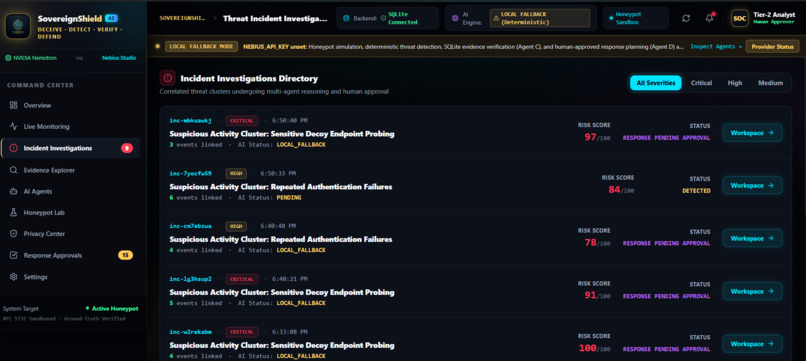Open Workspace for inc-mbkuawkj
806x361 pixels.
pyautogui.click(x=753, y=133)
